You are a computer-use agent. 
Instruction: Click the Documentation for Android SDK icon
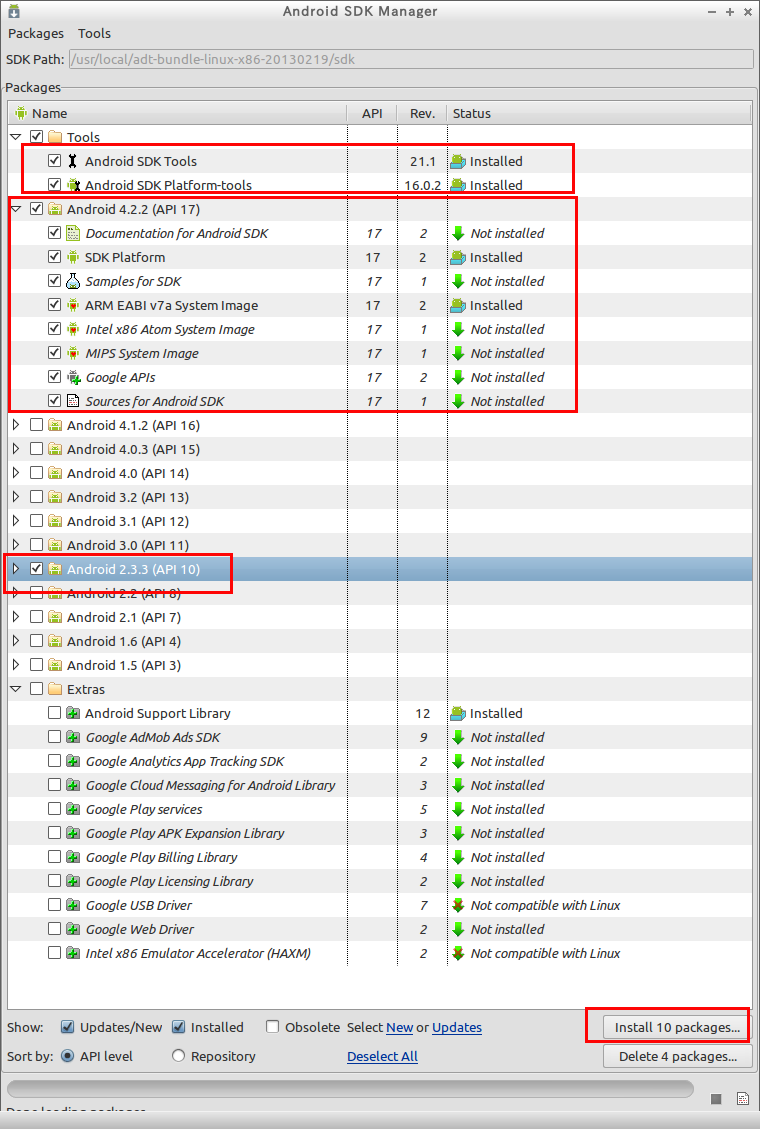coord(73,233)
